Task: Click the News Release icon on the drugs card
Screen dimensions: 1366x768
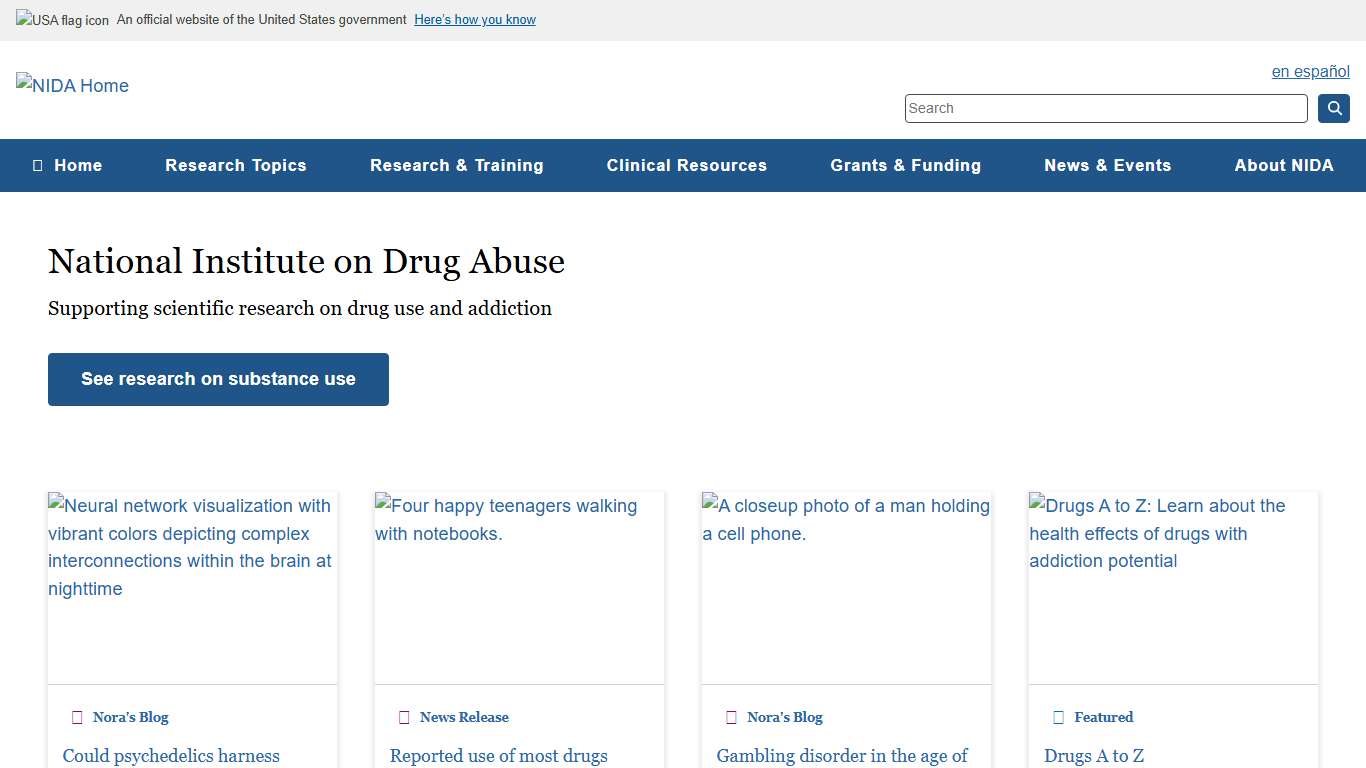Action: point(404,717)
